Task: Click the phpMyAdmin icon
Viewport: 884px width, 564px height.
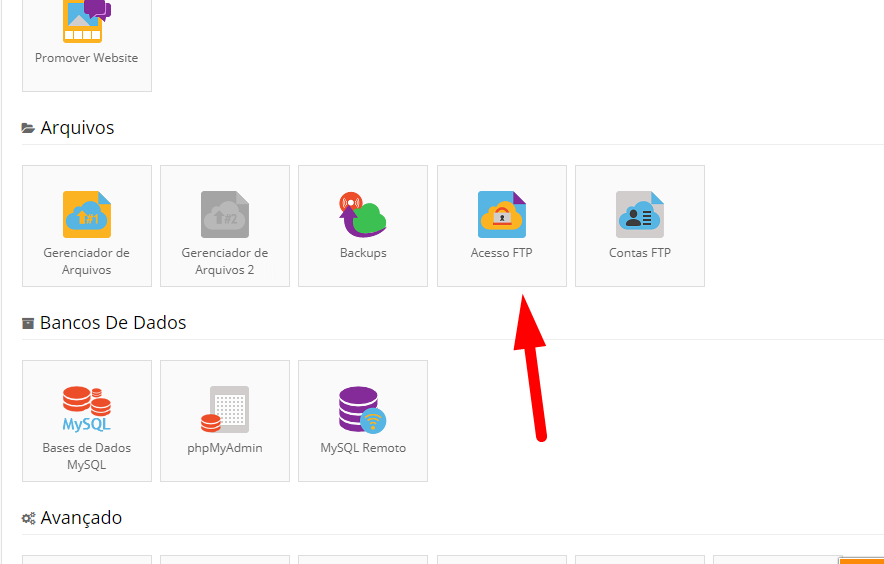Action: coord(225,409)
